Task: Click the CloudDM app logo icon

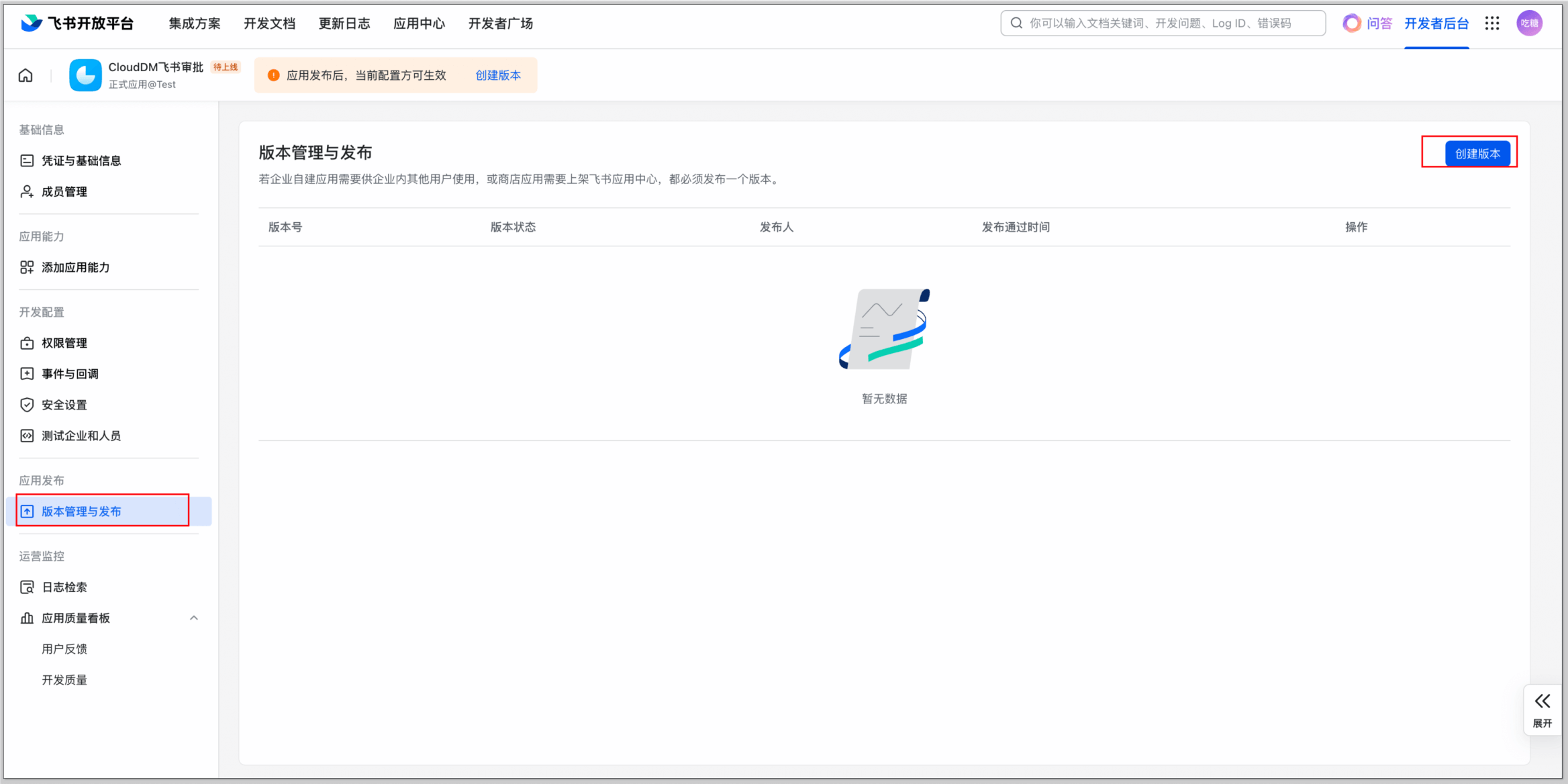Action: (x=85, y=75)
